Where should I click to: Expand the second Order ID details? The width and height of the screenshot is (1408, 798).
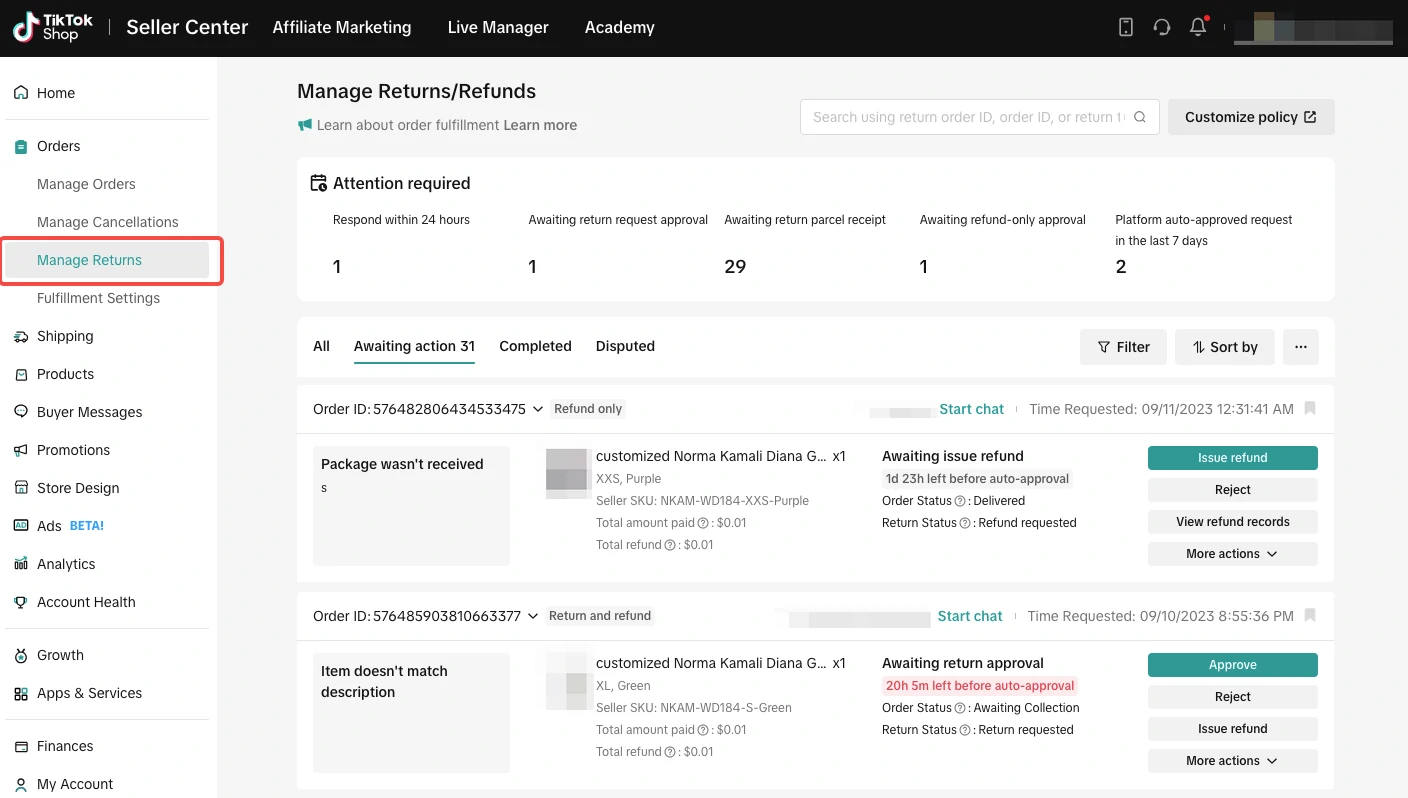(533, 616)
